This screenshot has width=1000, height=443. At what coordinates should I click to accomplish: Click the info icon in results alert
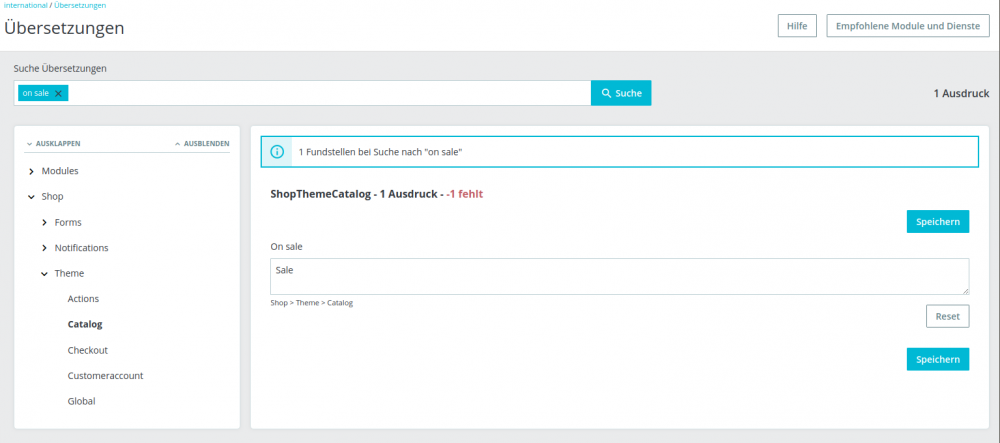pos(277,152)
